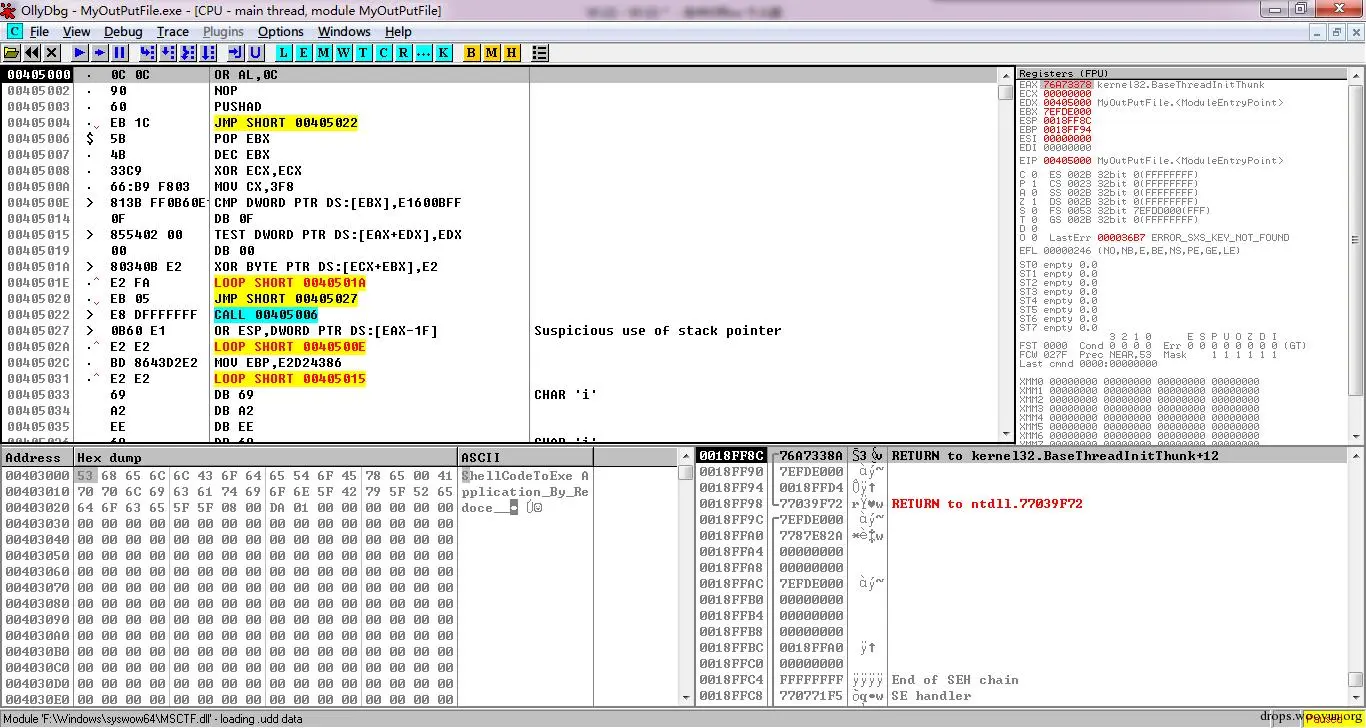
Task: Click up arrow of registers pane scrollbar
Action: [1356, 75]
